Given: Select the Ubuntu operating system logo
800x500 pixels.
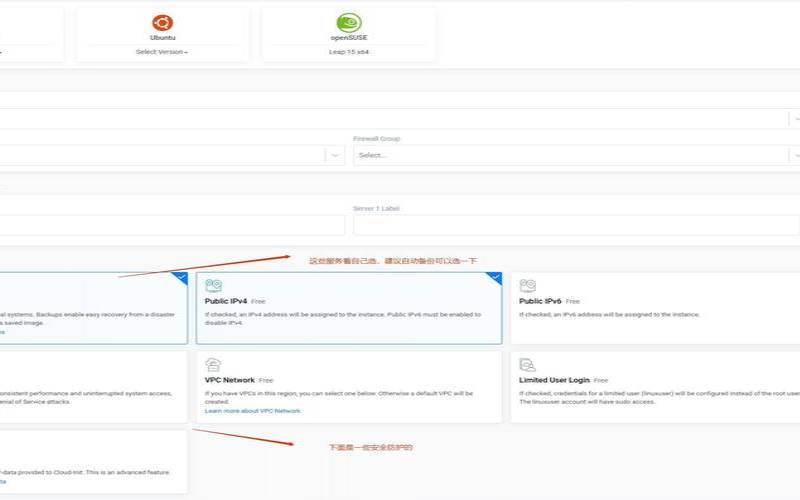Looking at the screenshot, I should point(162,23).
